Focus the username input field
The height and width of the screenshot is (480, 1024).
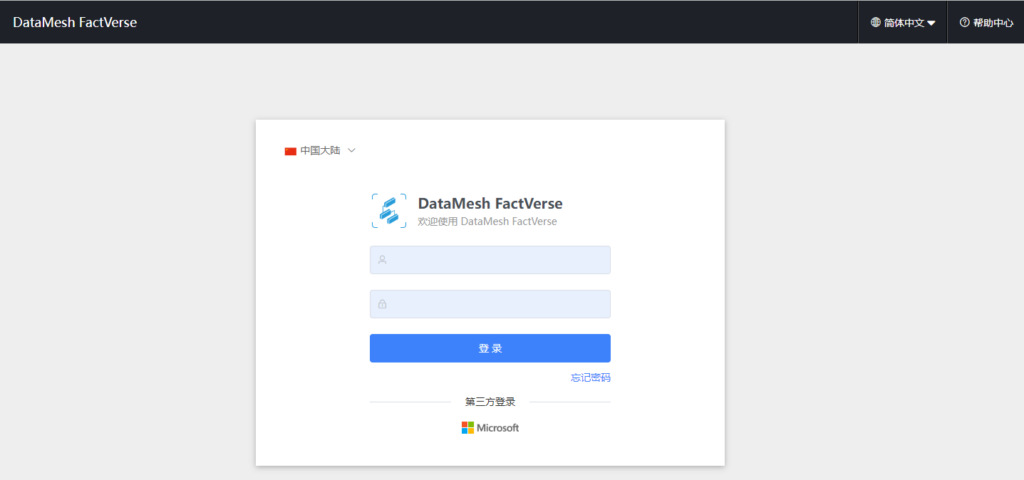pos(490,260)
